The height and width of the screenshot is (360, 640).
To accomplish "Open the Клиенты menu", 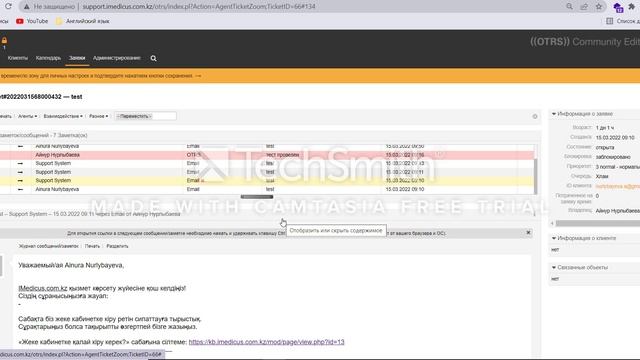I will (x=18, y=58).
